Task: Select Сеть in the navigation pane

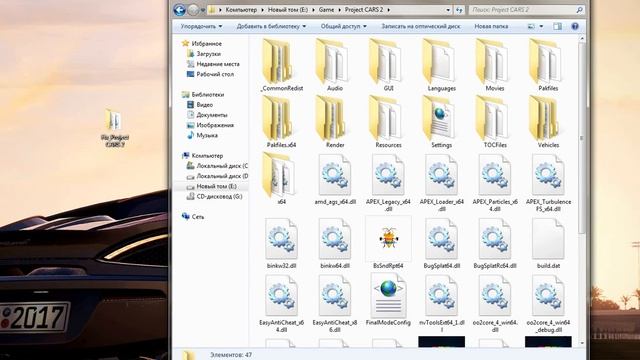Action: [x=193, y=217]
